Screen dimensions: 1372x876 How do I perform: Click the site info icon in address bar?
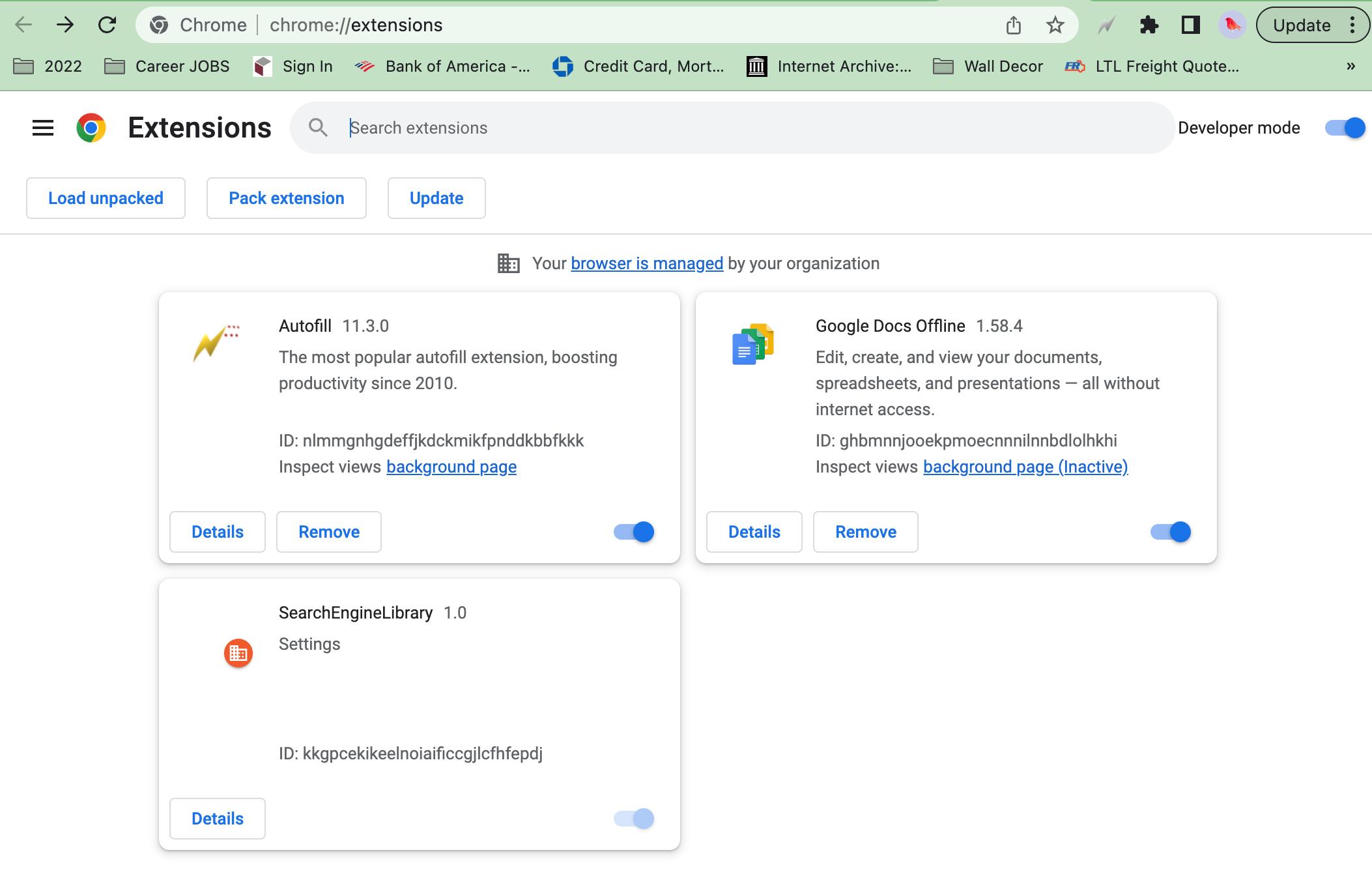pos(159,25)
